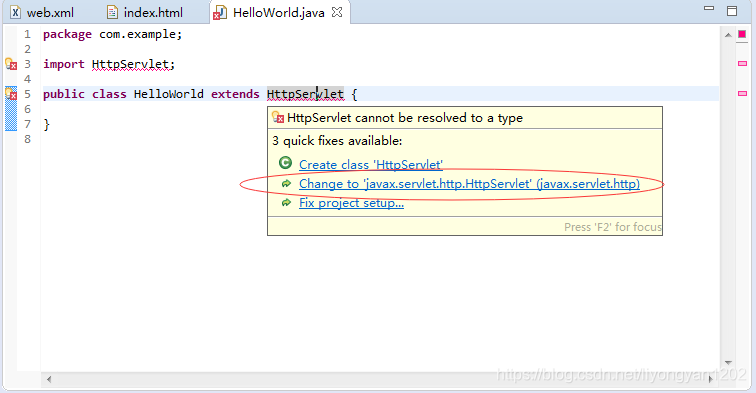Select the HelloWorld.java tab
The height and width of the screenshot is (393, 756).
coord(279,13)
